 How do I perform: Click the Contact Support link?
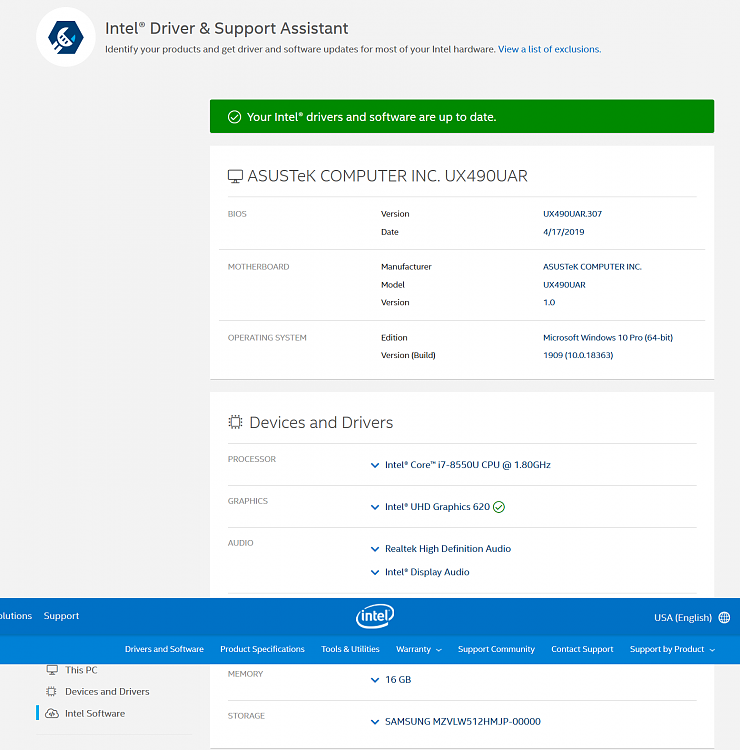click(582, 649)
